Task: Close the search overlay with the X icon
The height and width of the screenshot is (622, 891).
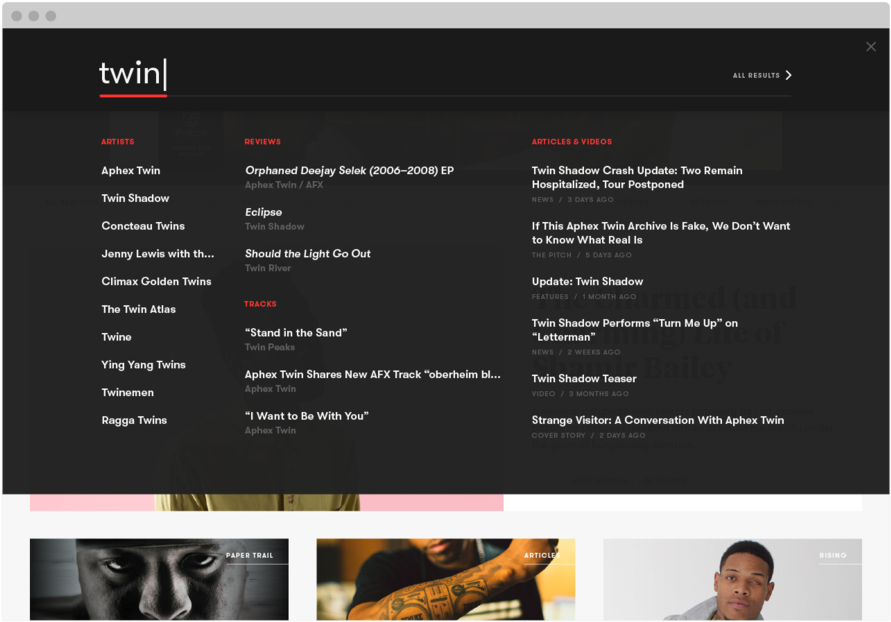Action: pyautogui.click(x=870, y=46)
